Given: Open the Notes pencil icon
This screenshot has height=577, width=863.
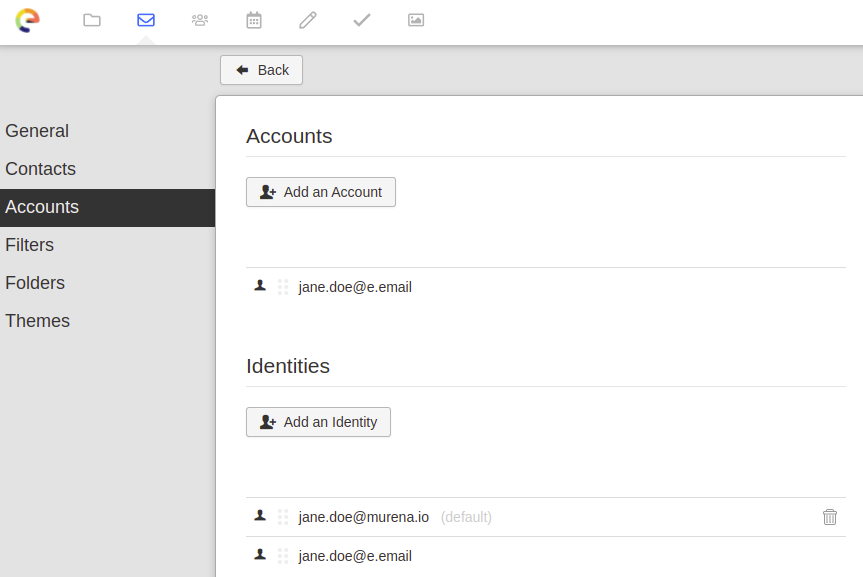Looking at the screenshot, I should tap(307, 19).
